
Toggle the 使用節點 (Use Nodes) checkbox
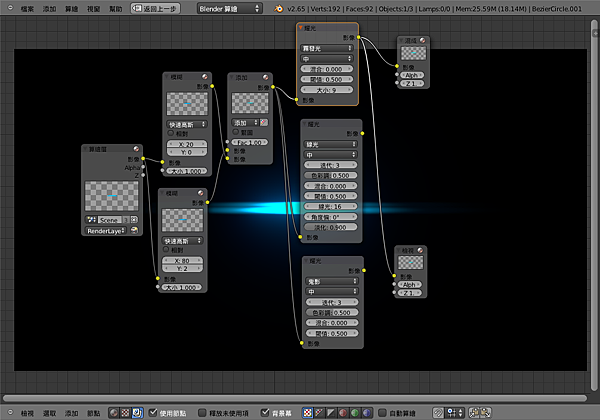coord(153,412)
